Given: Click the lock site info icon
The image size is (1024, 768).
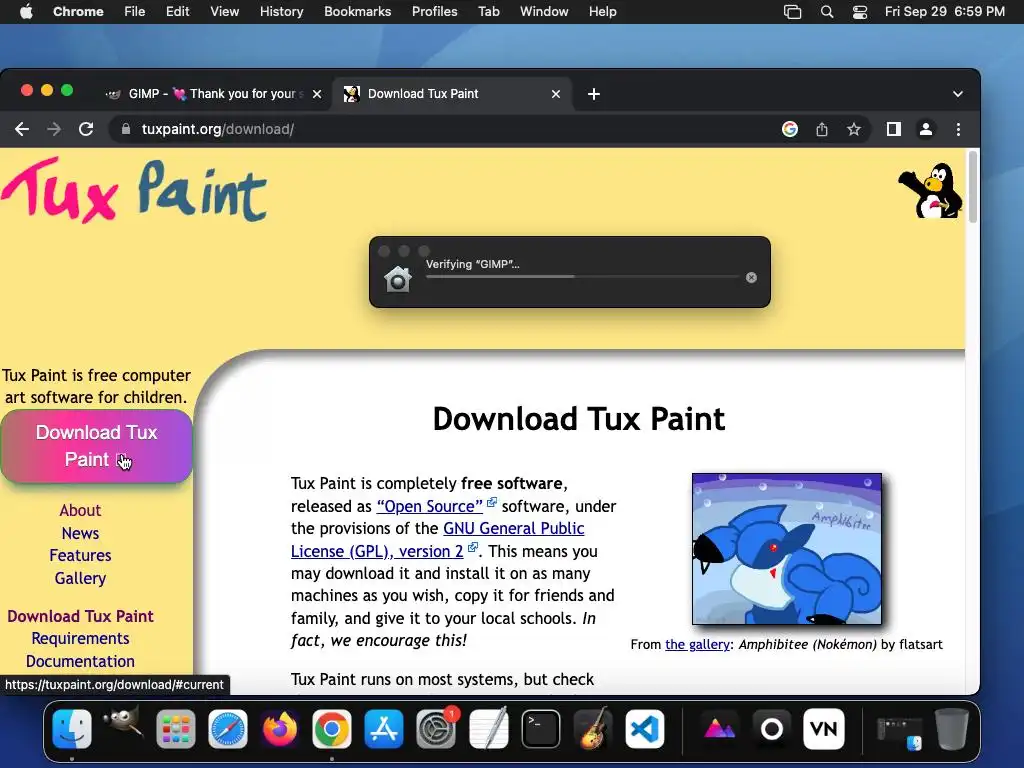Looking at the screenshot, I should pyautogui.click(x=125, y=129).
